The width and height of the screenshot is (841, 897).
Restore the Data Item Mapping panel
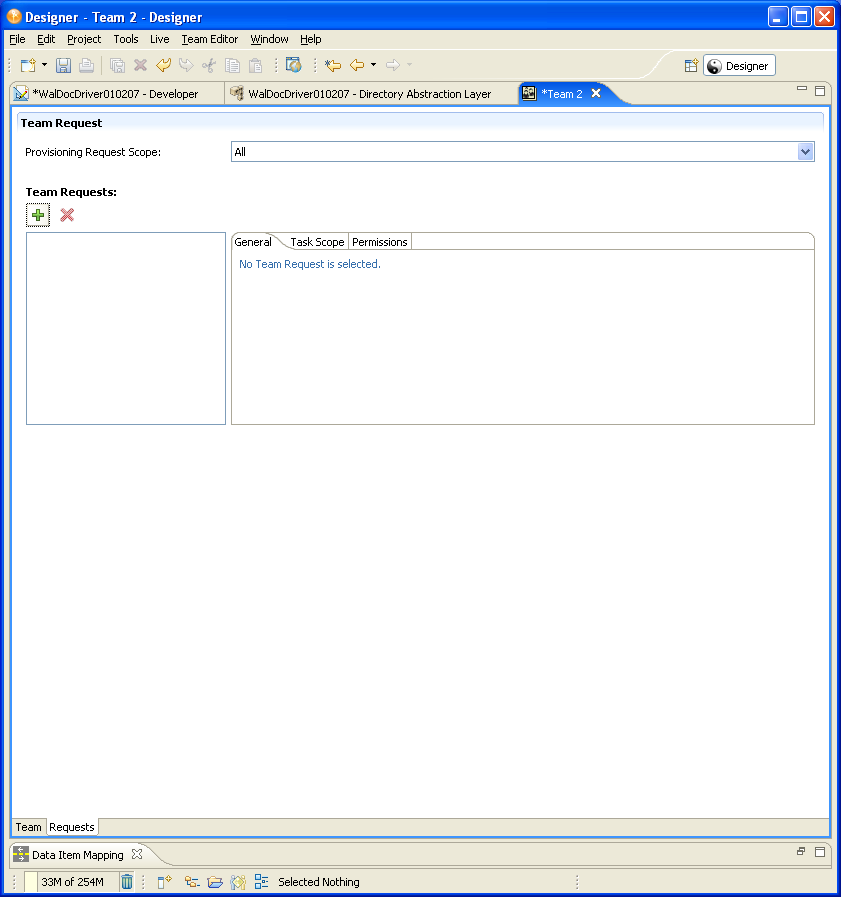(801, 851)
